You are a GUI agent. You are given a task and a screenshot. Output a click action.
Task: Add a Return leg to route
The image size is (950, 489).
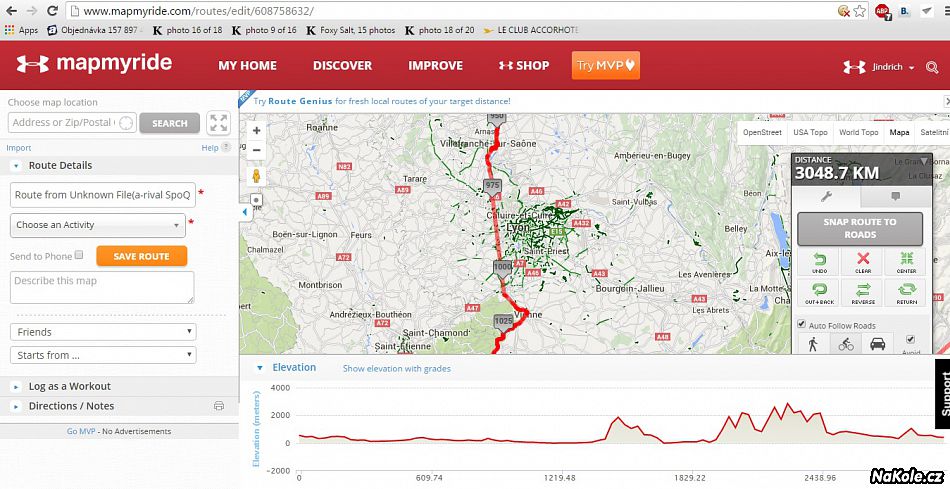click(x=906, y=292)
